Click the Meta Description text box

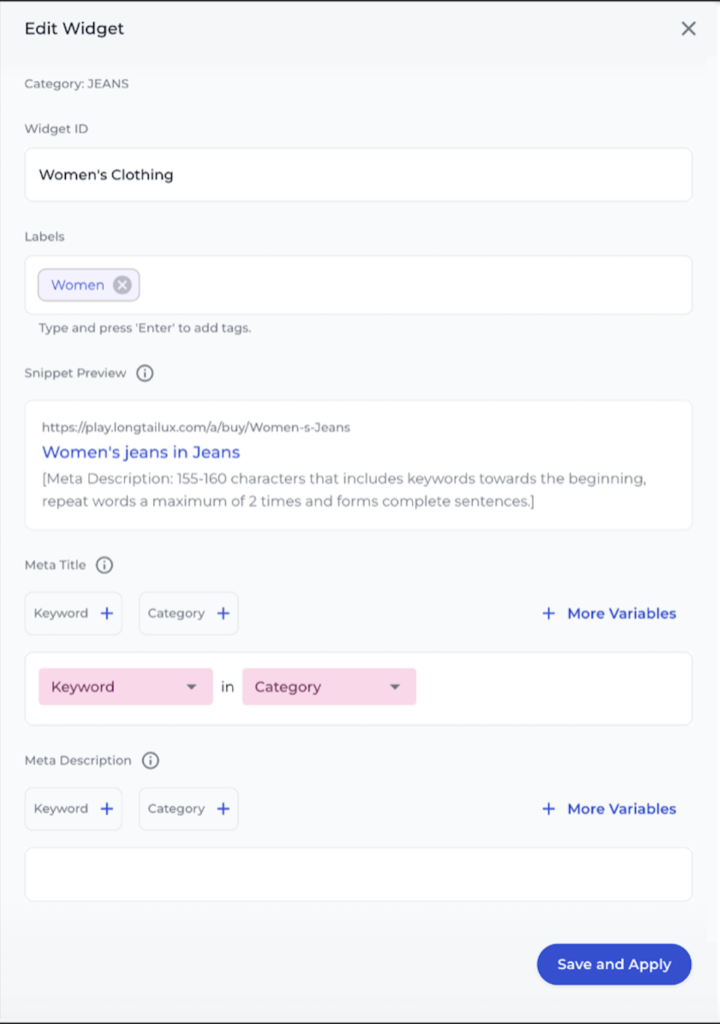click(x=358, y=874)
